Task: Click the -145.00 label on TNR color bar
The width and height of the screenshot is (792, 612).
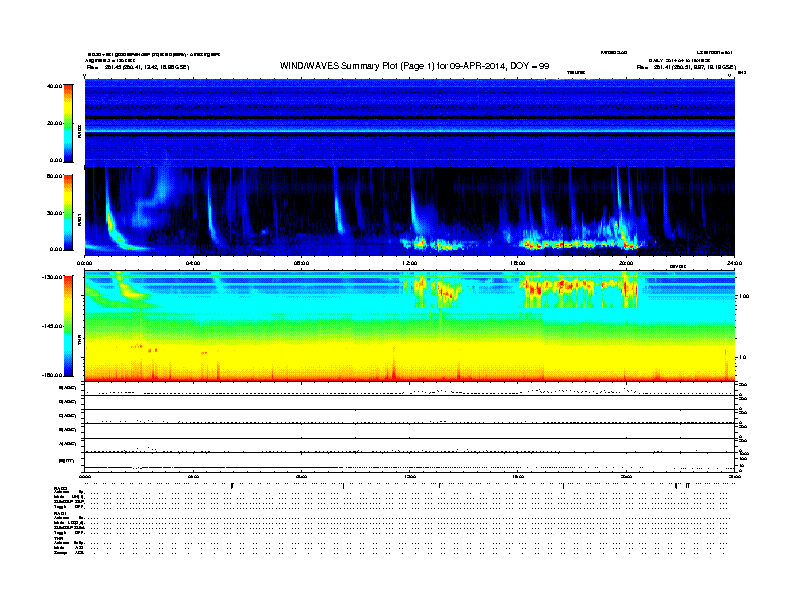Action: (52, 326)
